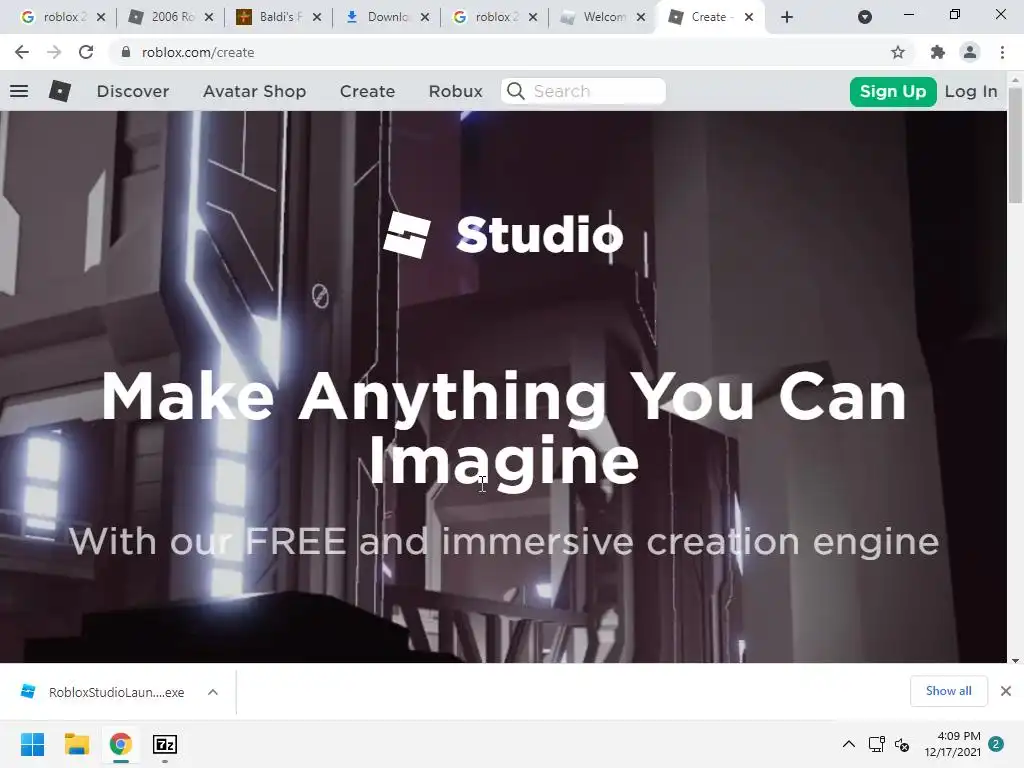Click the magnifier icon in Roblox search
Viewport: 1024px width, 768px height.
[x=516, y=91]
